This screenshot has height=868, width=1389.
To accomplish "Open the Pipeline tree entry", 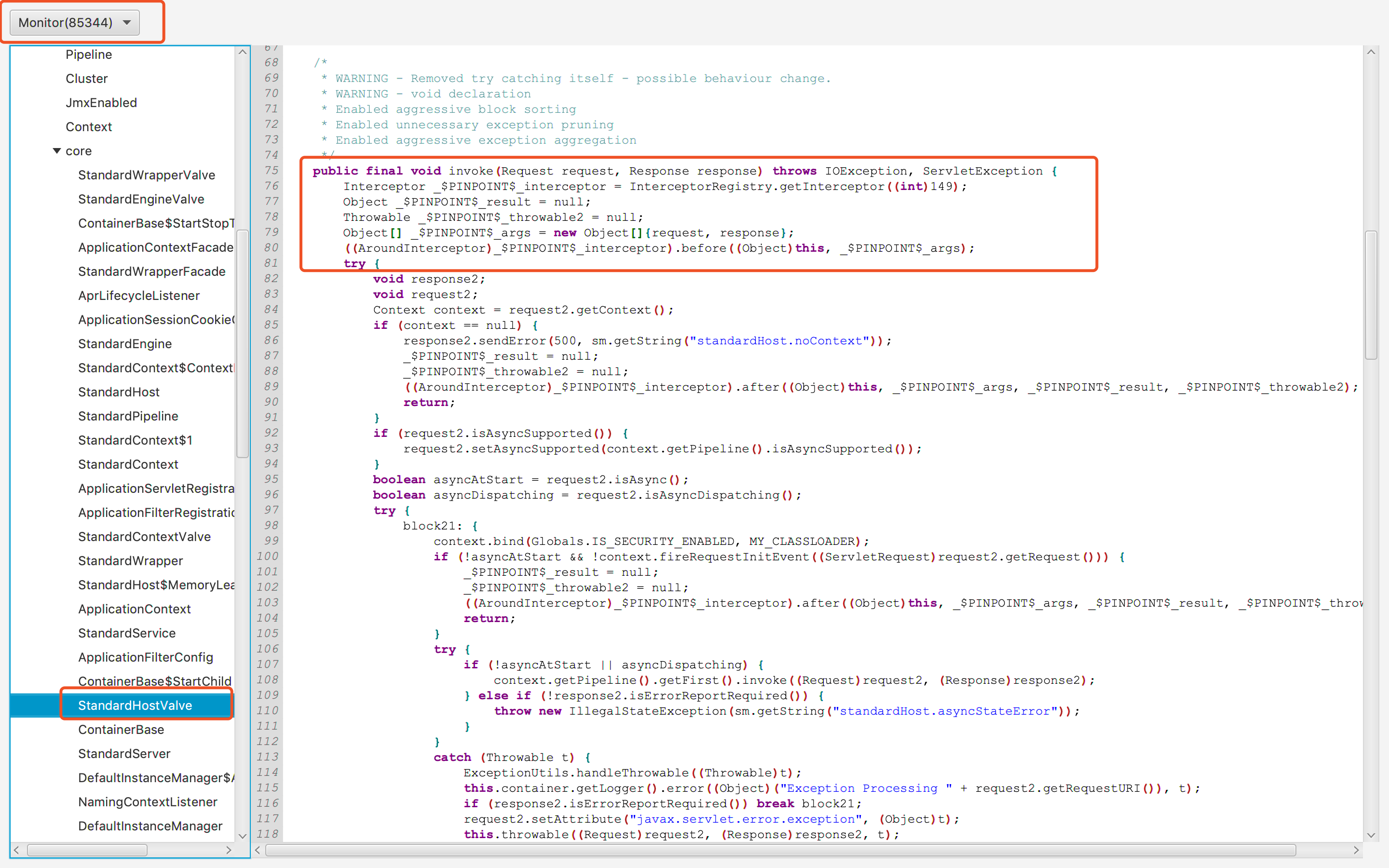I will tap(88, 54).
